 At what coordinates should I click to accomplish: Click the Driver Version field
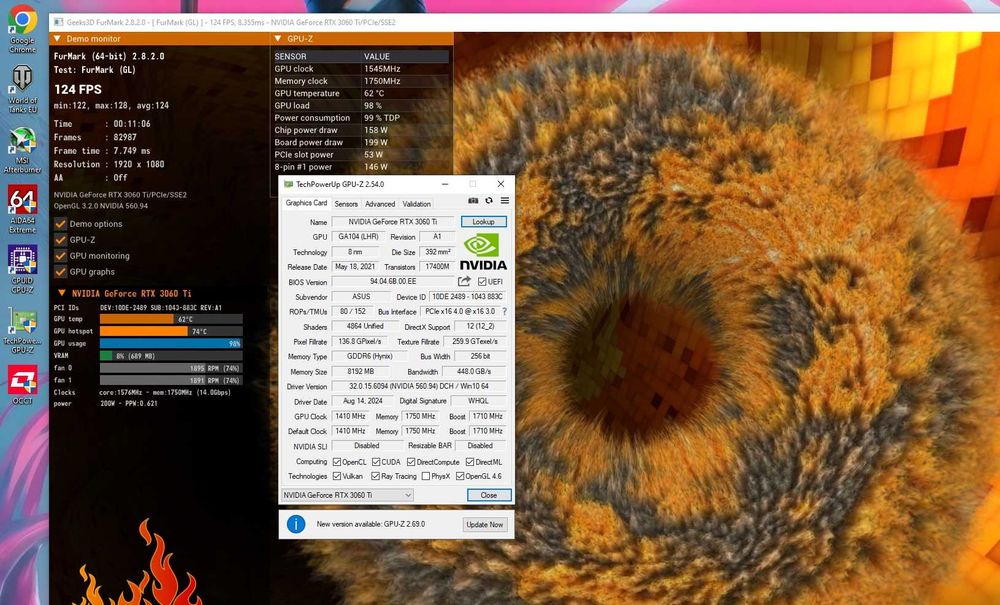419,386
